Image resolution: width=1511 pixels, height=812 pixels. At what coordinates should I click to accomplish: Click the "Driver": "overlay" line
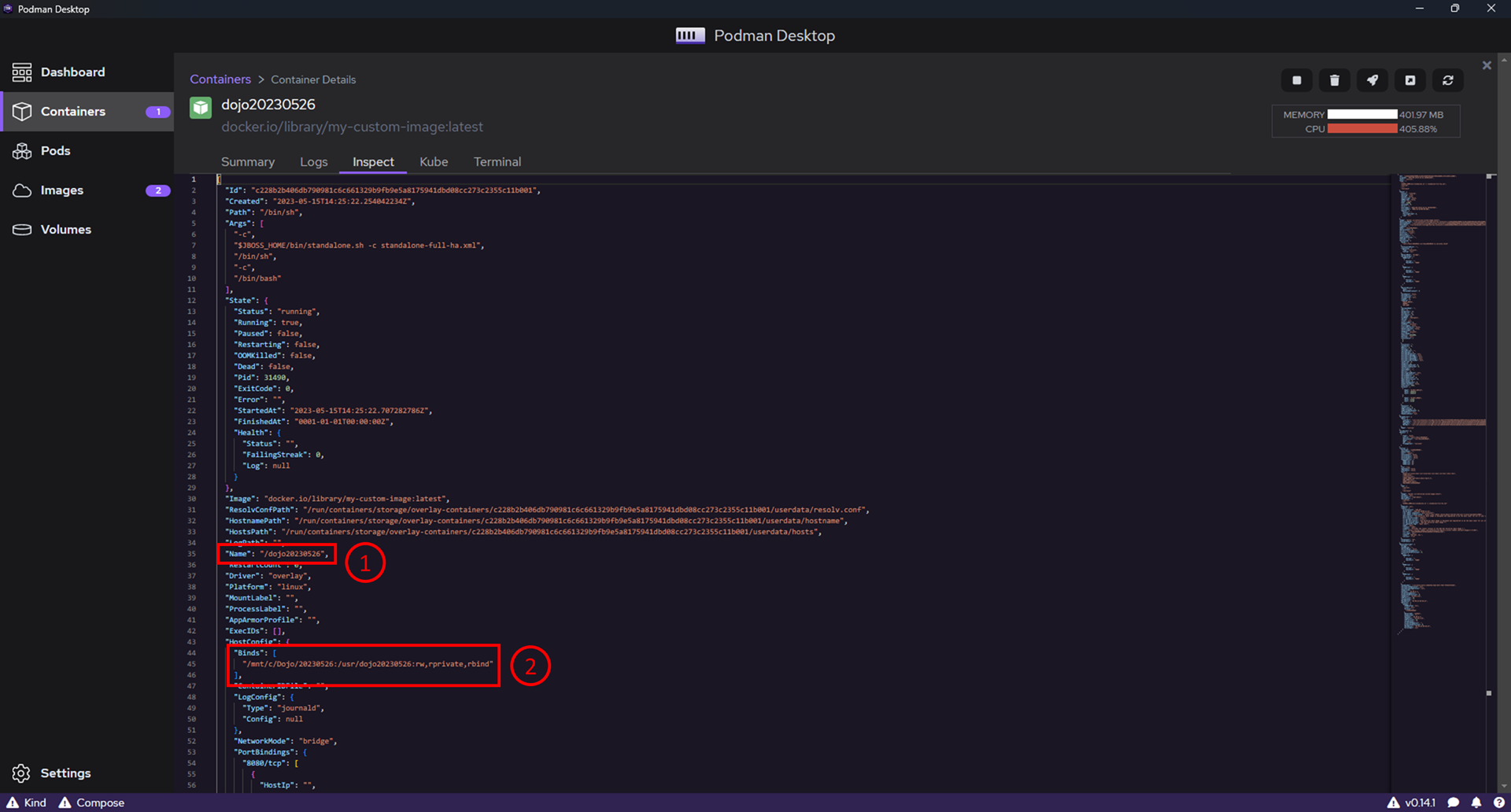(x=268, y=576)
